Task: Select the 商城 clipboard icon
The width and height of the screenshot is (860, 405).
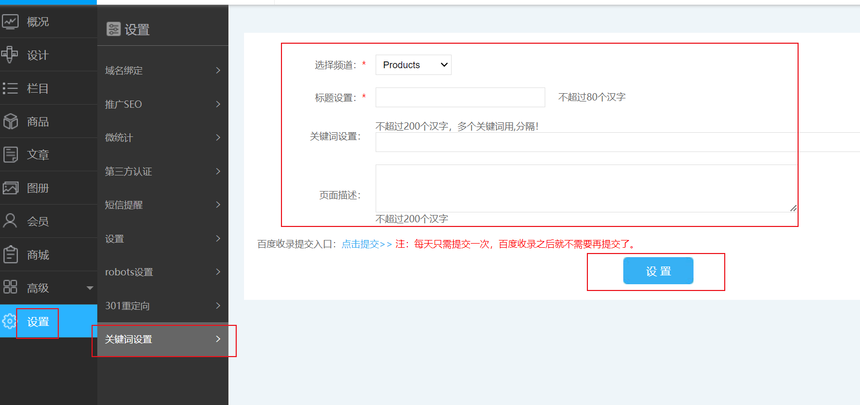Action: tap(11, 254)
